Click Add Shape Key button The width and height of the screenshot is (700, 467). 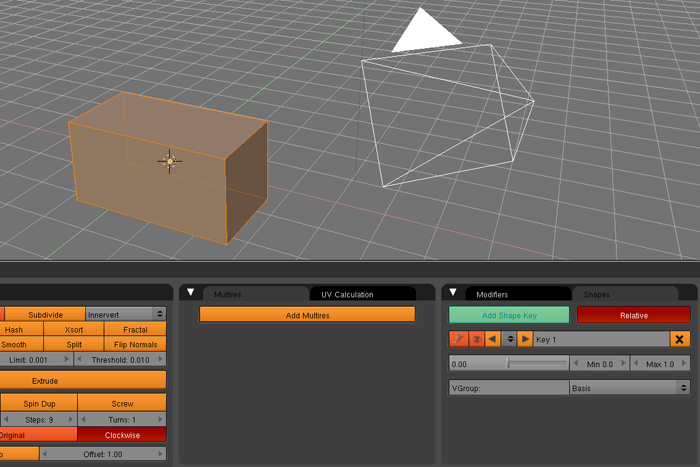509,315
